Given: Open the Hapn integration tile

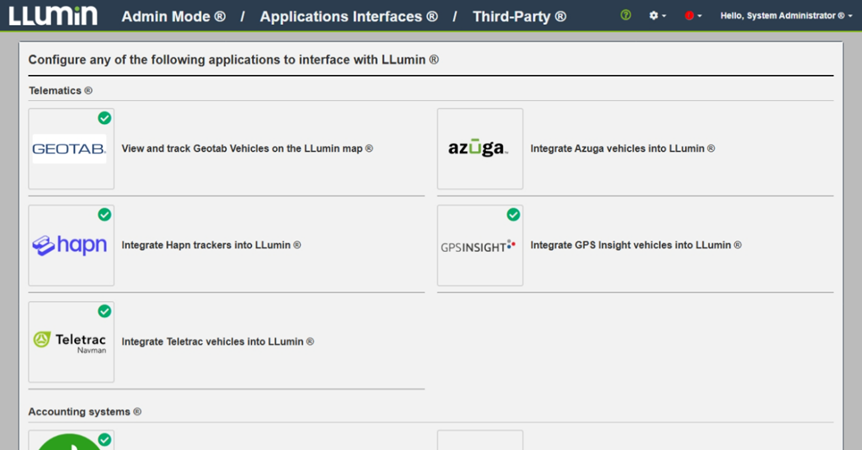Looking at the screenshot, I should (x=71, y=246).
